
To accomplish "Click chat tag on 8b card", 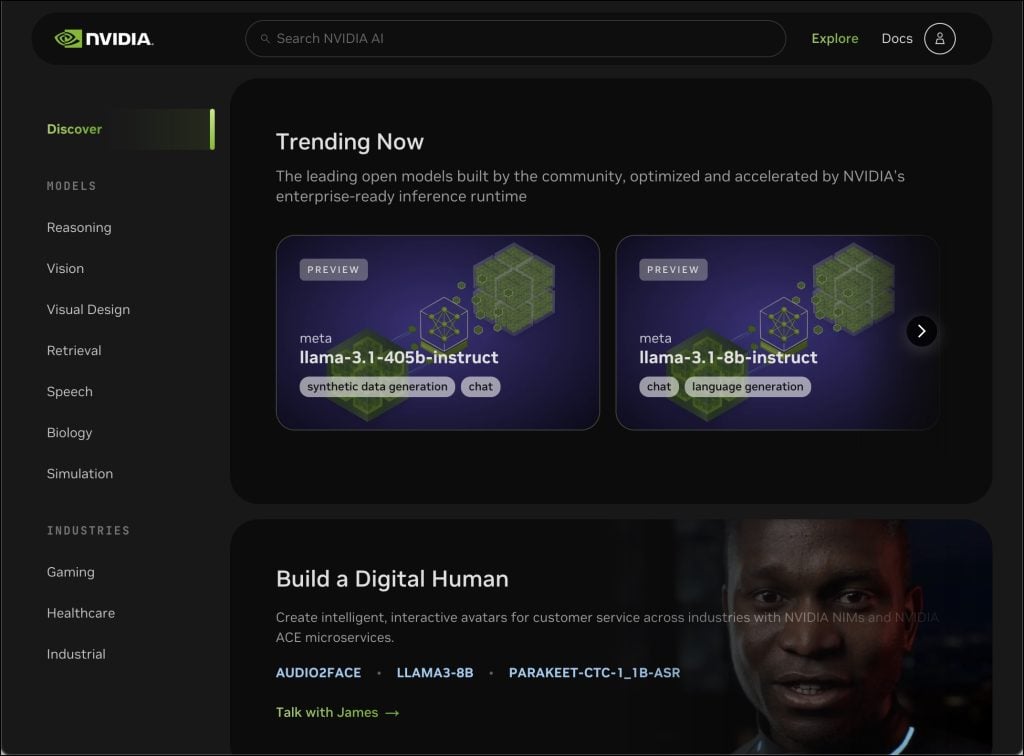I will coord(659,386).
